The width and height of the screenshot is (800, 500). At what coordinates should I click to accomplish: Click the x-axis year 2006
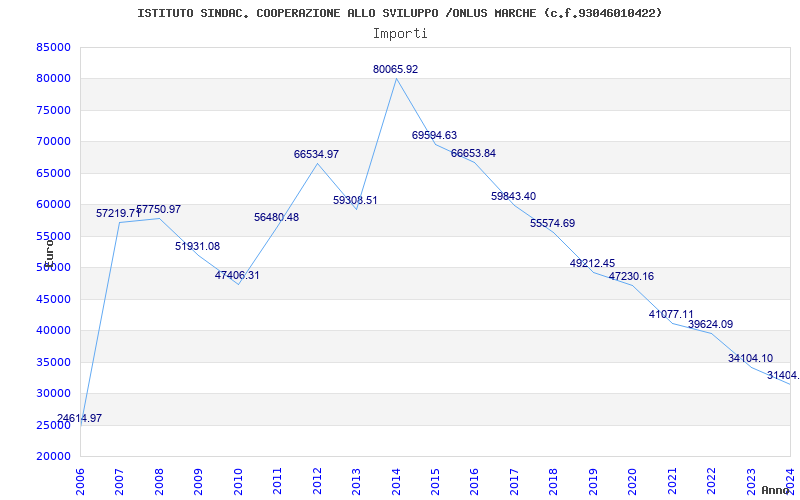[x=80, y=481]
